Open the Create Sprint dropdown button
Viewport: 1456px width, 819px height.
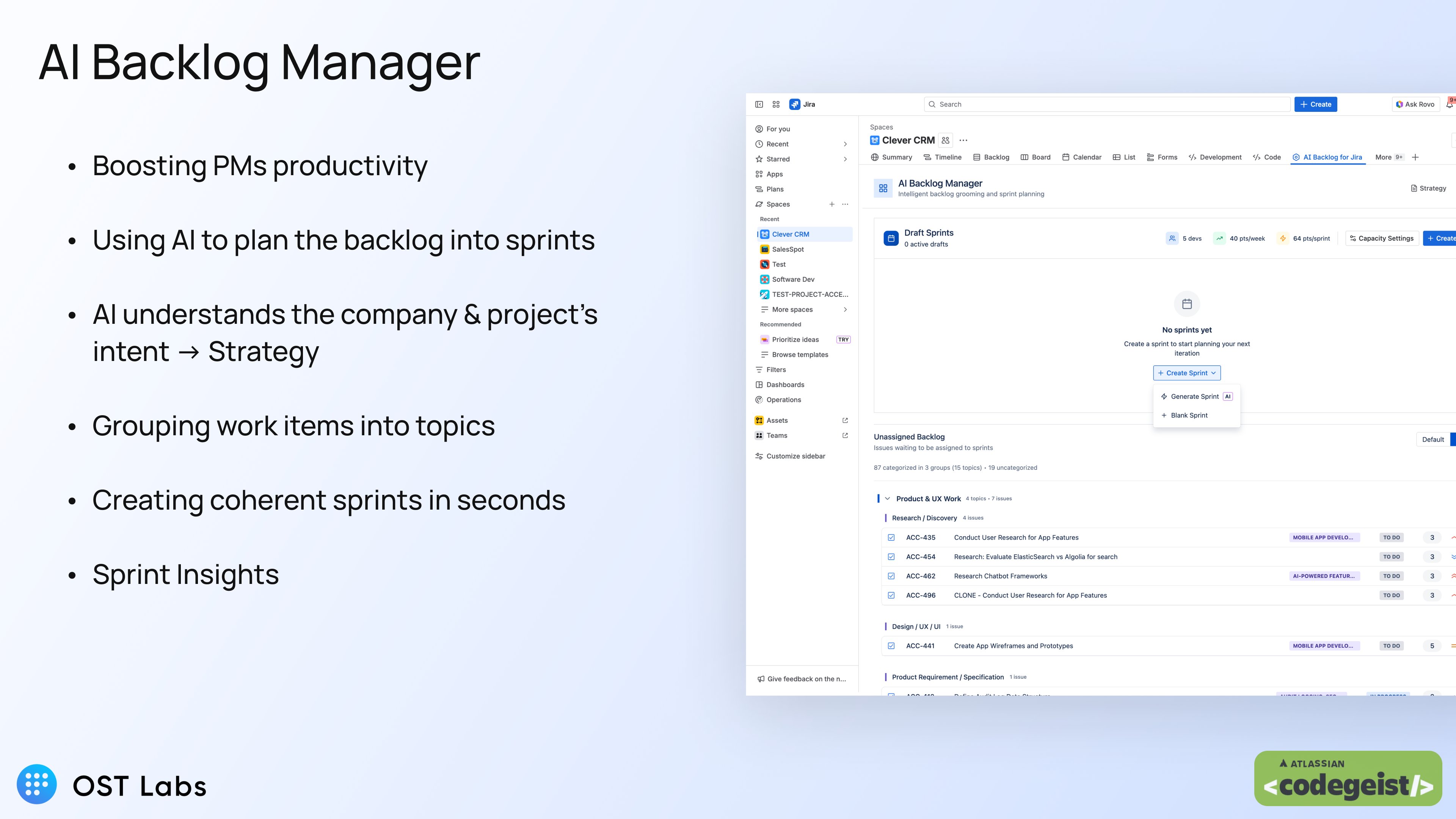[x=1187, y=373]
